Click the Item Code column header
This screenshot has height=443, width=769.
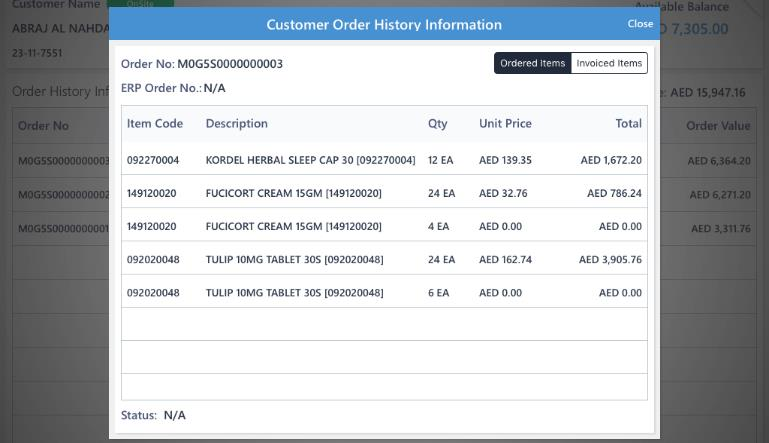click(x=155, y=124)
